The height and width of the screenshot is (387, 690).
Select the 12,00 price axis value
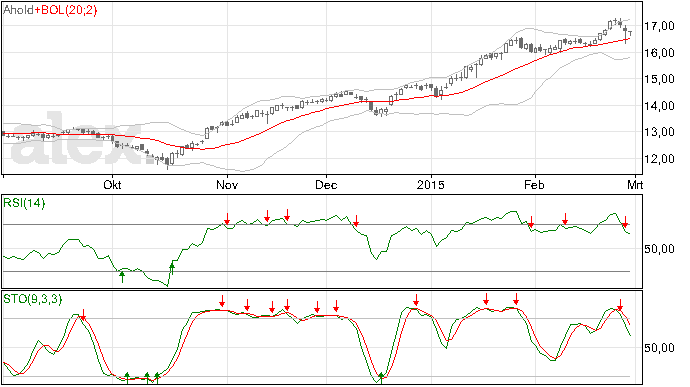pyautogui.click(x=659, y=158)
